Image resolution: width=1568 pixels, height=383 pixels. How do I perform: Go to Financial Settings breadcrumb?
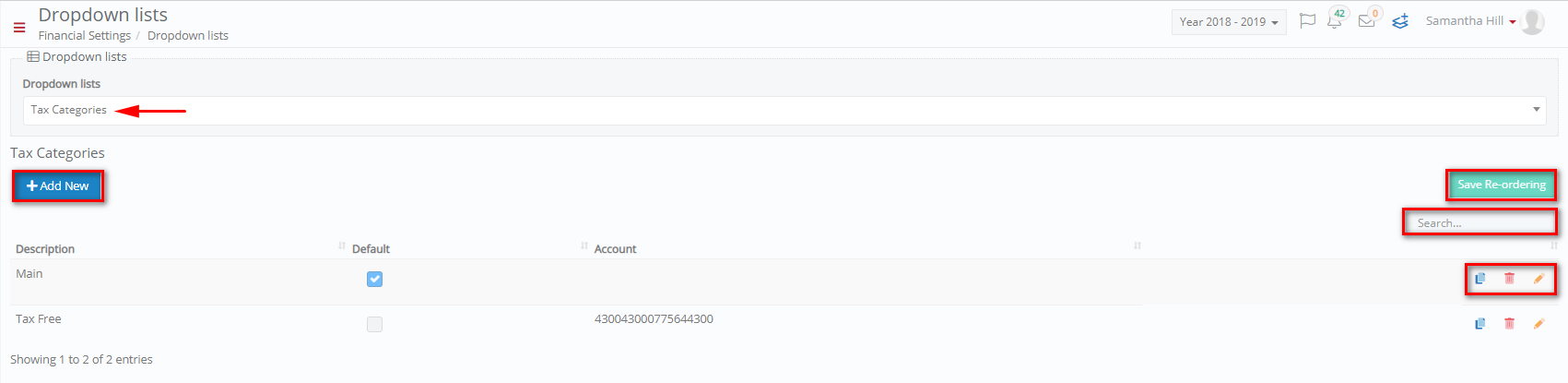coord(85,35)
